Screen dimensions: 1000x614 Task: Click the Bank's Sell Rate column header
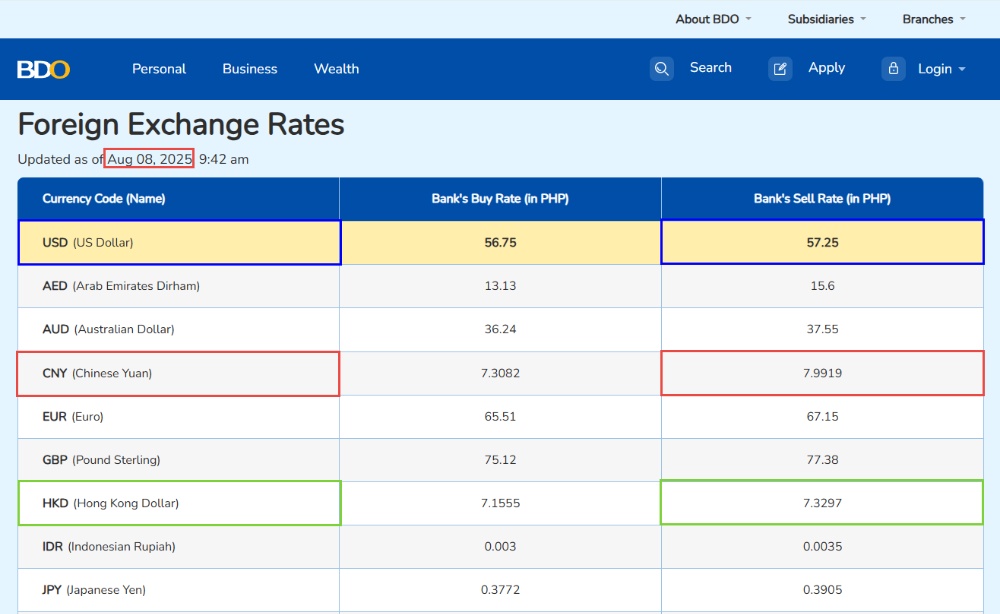822,199
